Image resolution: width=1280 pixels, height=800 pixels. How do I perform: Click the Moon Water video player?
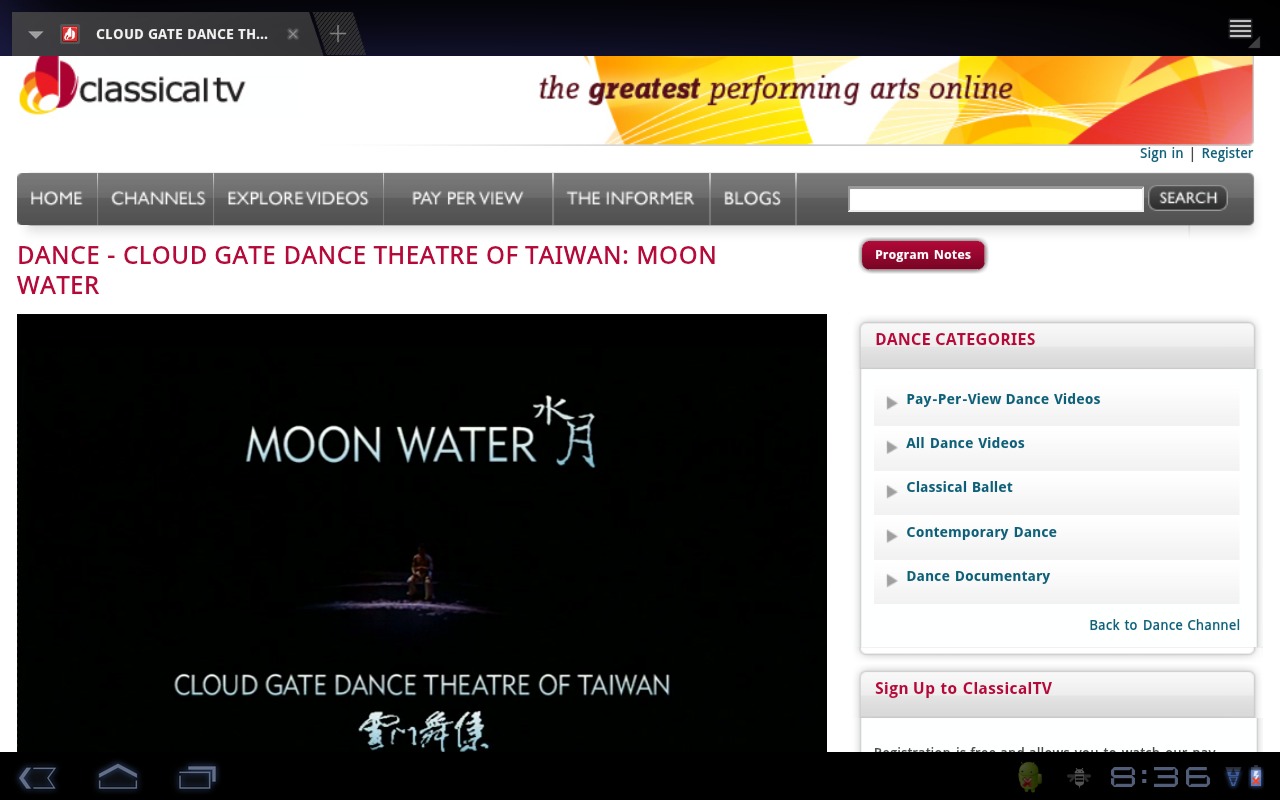[422, 533]
